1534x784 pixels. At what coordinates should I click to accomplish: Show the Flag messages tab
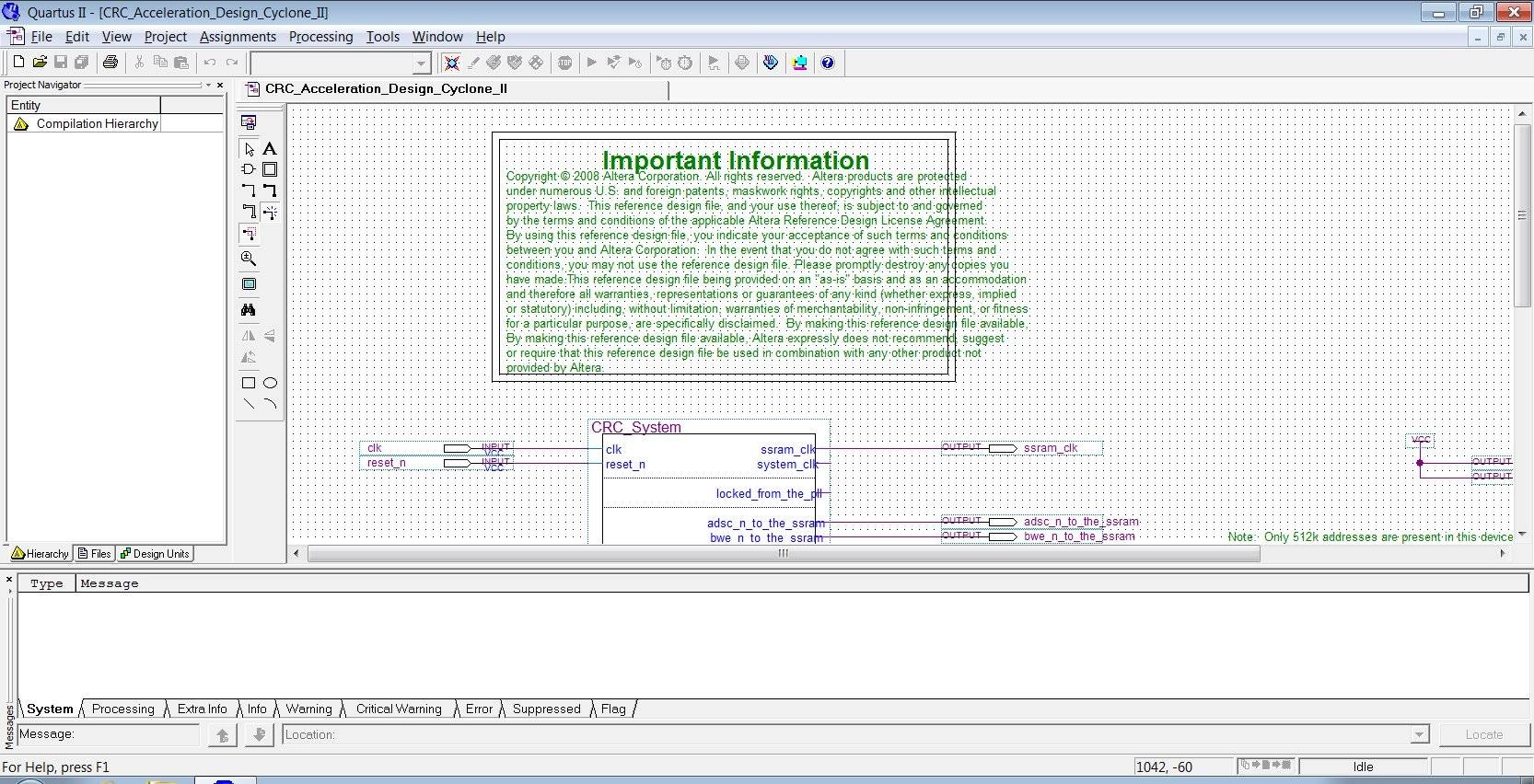[613, 709]
